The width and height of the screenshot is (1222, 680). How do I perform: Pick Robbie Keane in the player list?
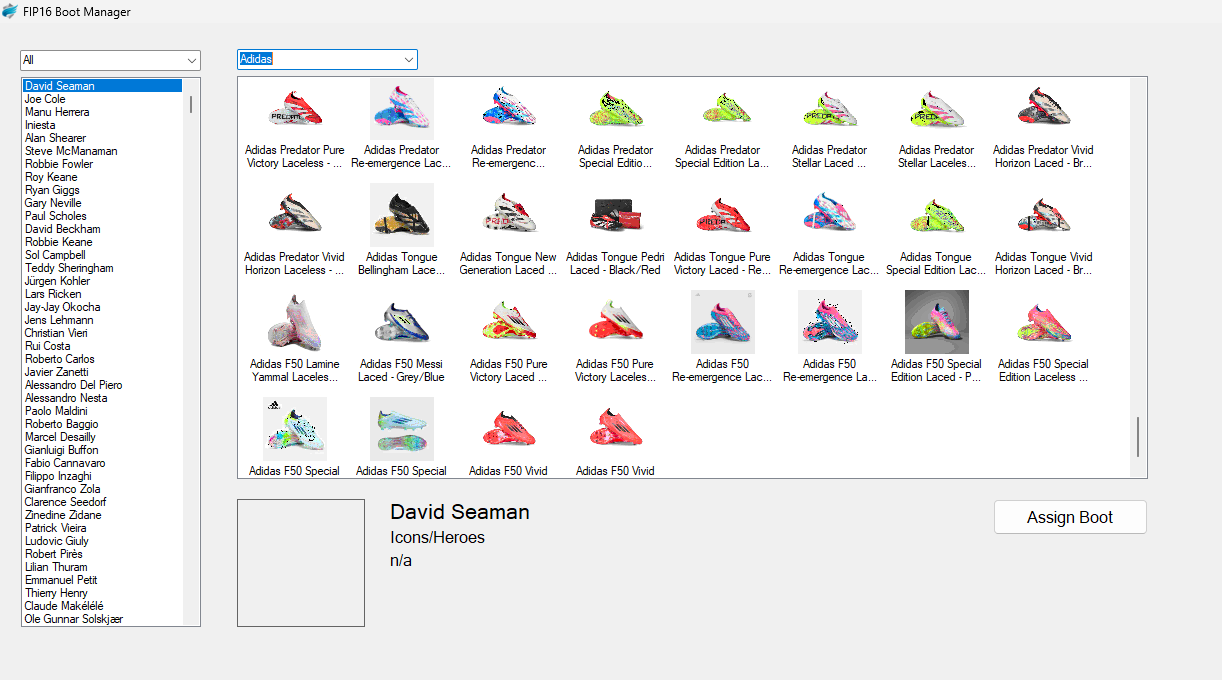pos(102,242)
